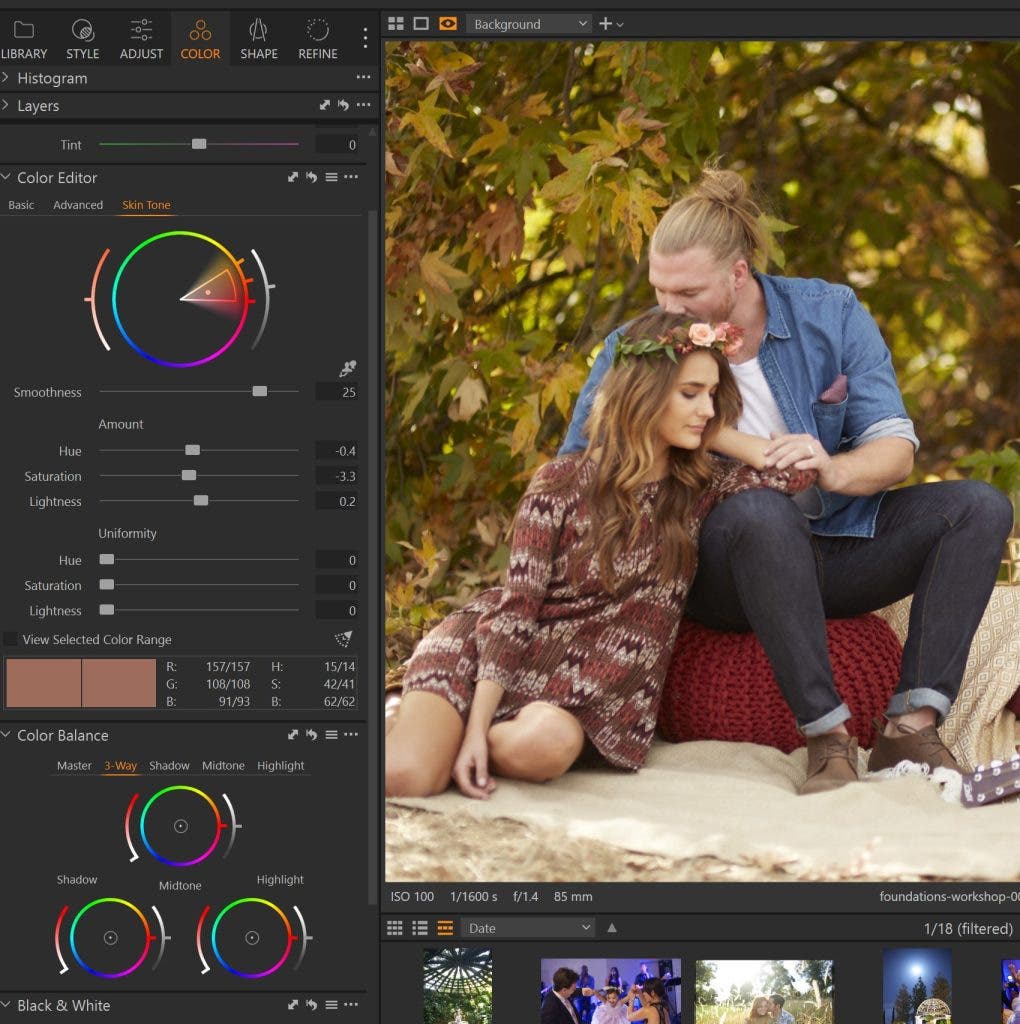Click center of Shadow color wheel
This screenshot has height=1024, width=1020.
coord(110,938)
